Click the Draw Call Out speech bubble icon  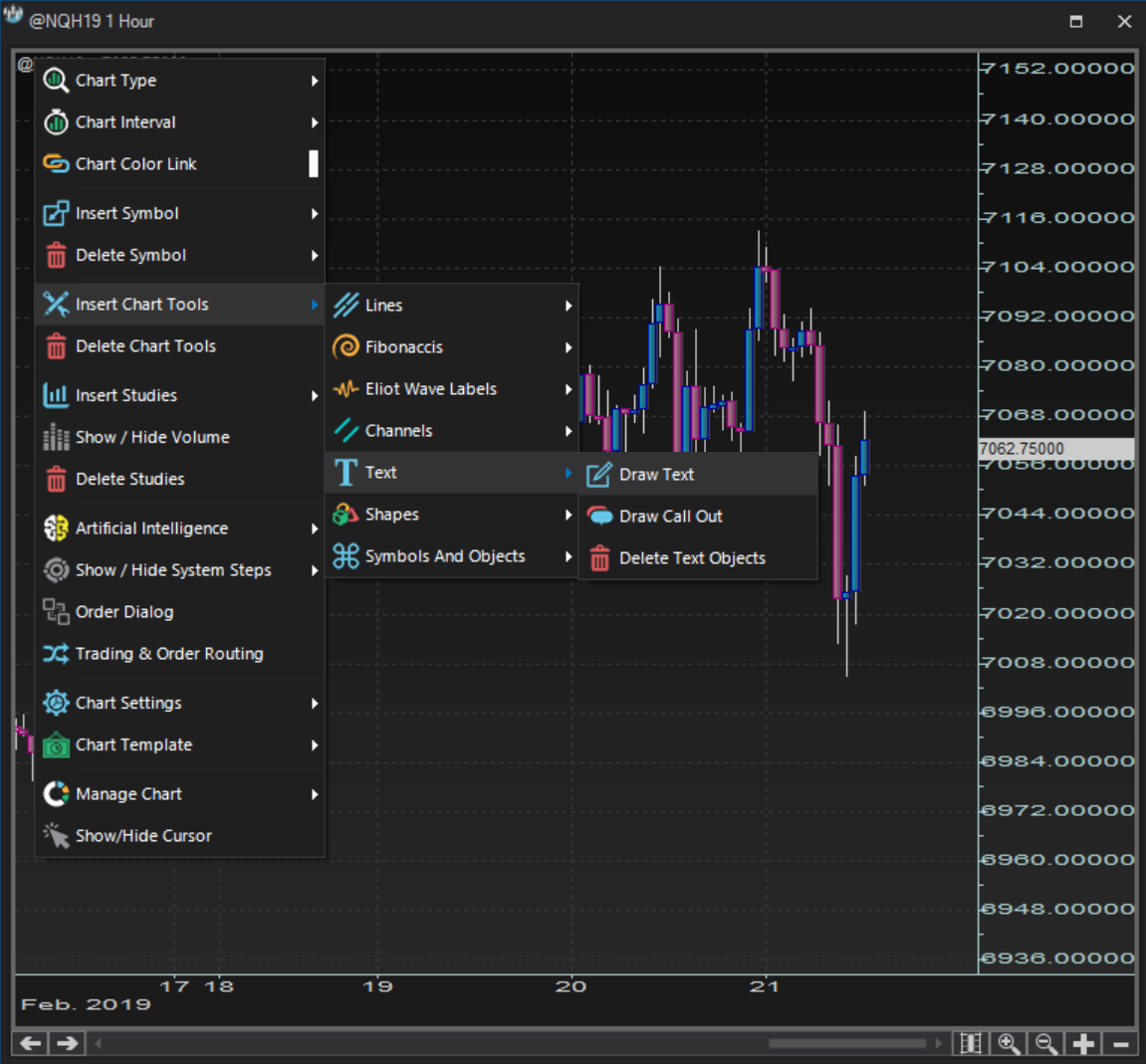[x=599, y=516]
